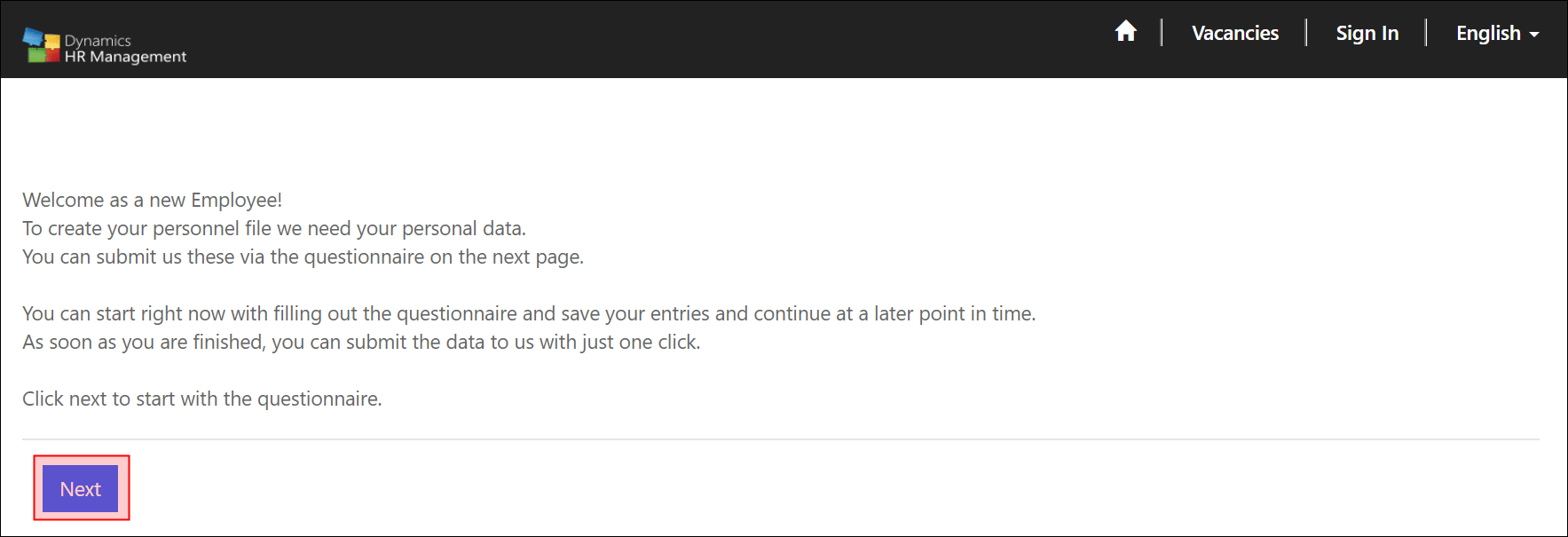This screenshot has width=1568, height=537.
Task: Click the "Dynamics" word in the logo
Action: (x=98, y=41)
